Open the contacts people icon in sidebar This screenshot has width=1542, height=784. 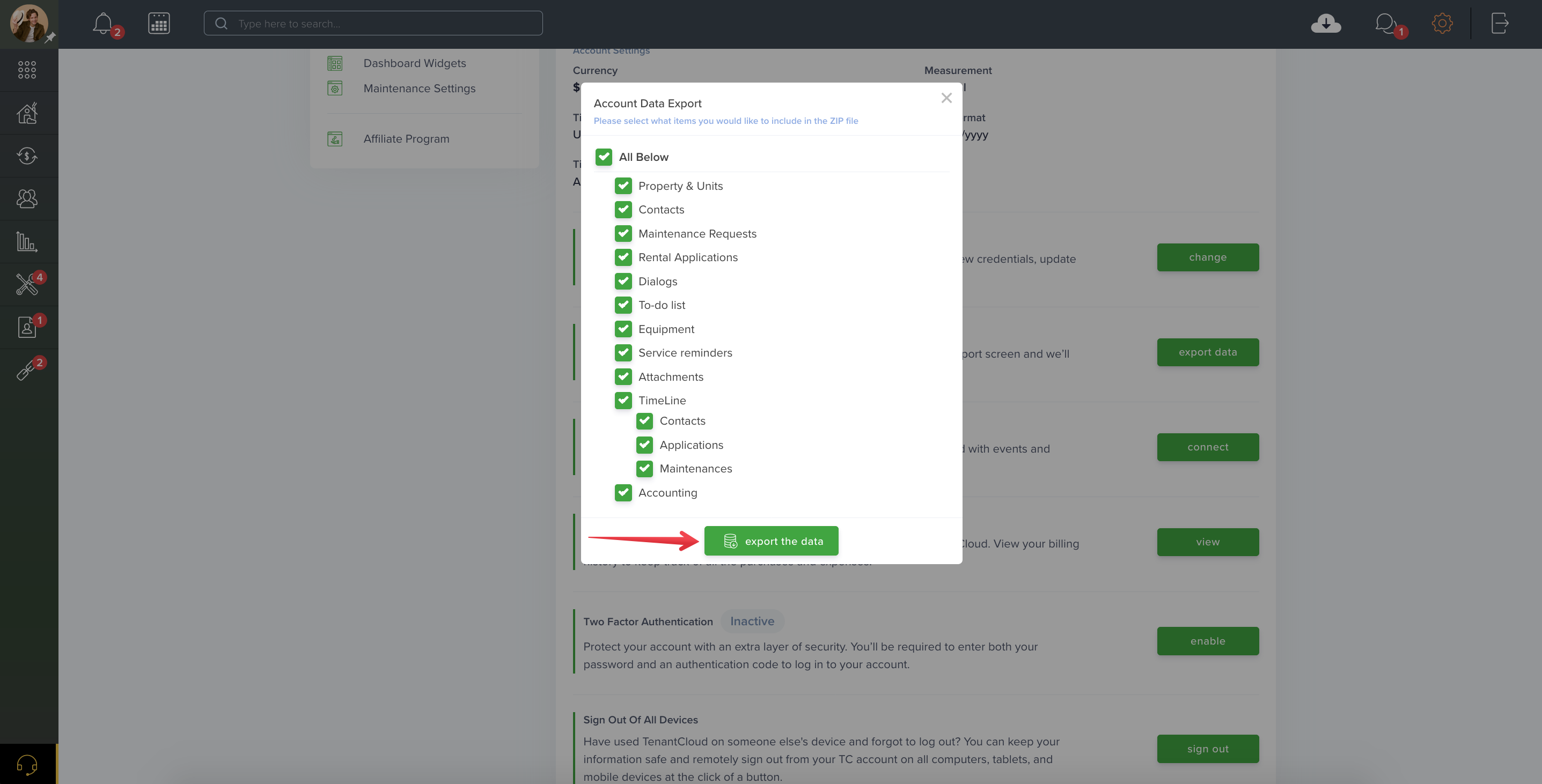[27, 199]
